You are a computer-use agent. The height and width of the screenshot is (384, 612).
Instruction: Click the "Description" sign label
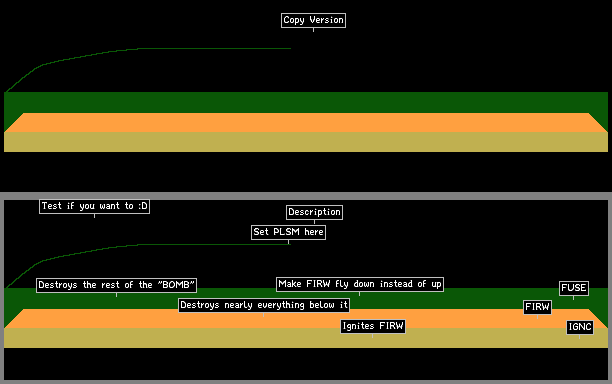coord(315,212)
